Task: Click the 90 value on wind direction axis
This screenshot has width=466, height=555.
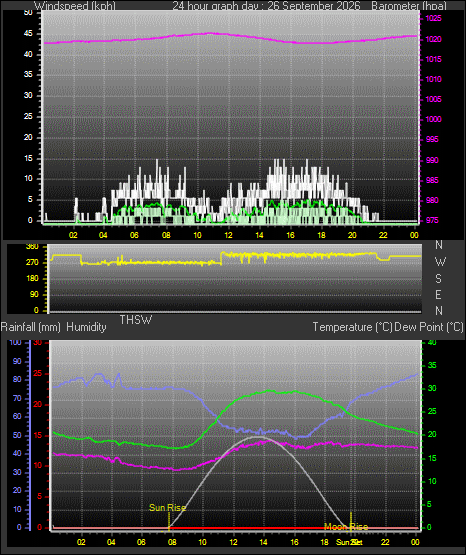Action: pyautogui.click(x=34, y=294)
